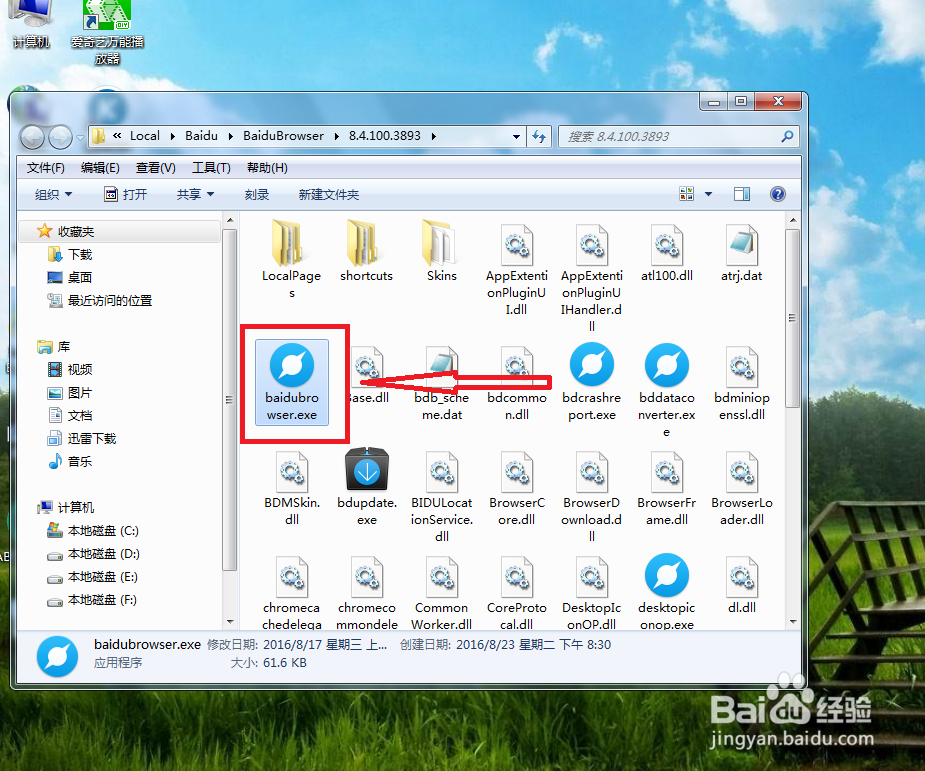
Task: Open the 工具(T) menu
Action: click(211, 168)
